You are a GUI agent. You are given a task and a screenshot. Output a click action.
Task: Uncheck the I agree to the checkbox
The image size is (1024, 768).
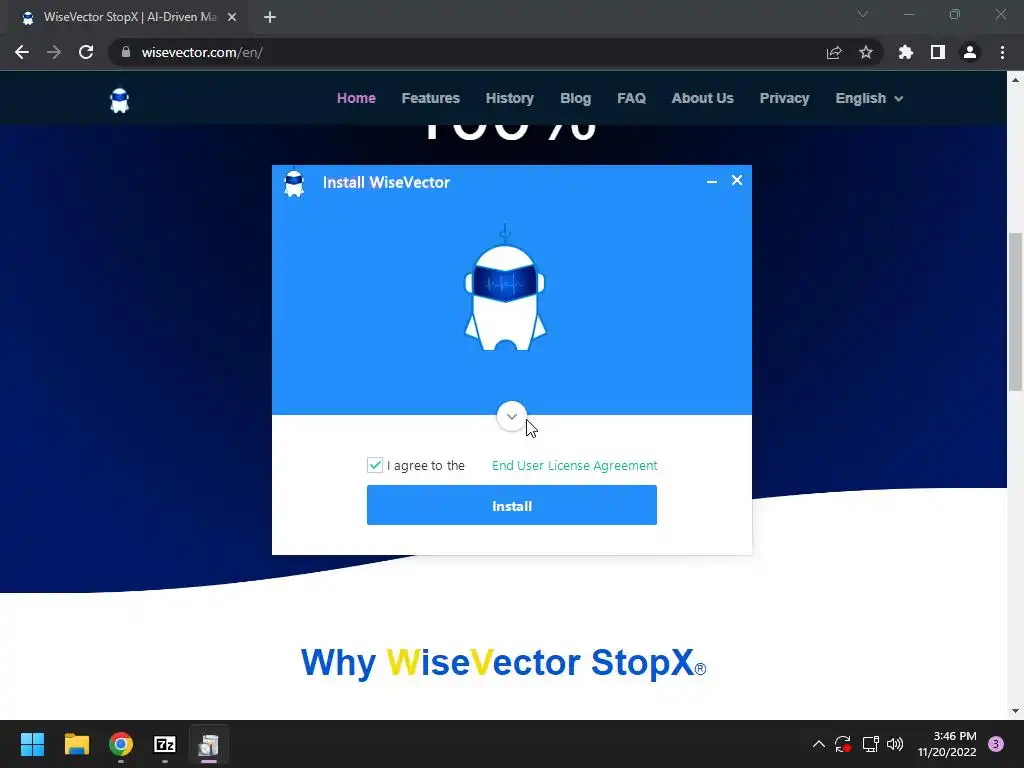pyautogui.click(x=375, y=465)
